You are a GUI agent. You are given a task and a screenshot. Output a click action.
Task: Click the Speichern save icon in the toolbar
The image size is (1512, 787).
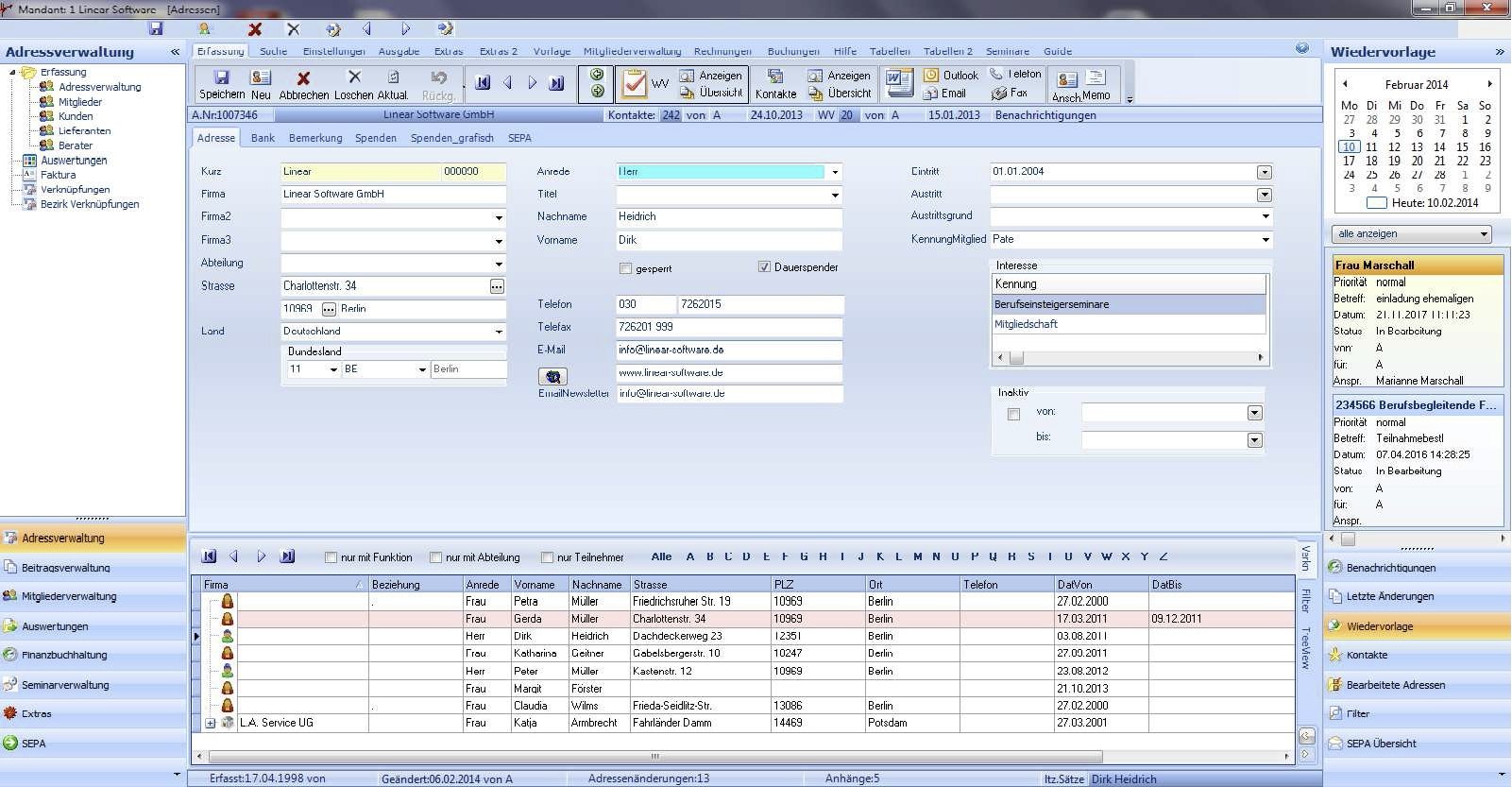tap(222, 77)
